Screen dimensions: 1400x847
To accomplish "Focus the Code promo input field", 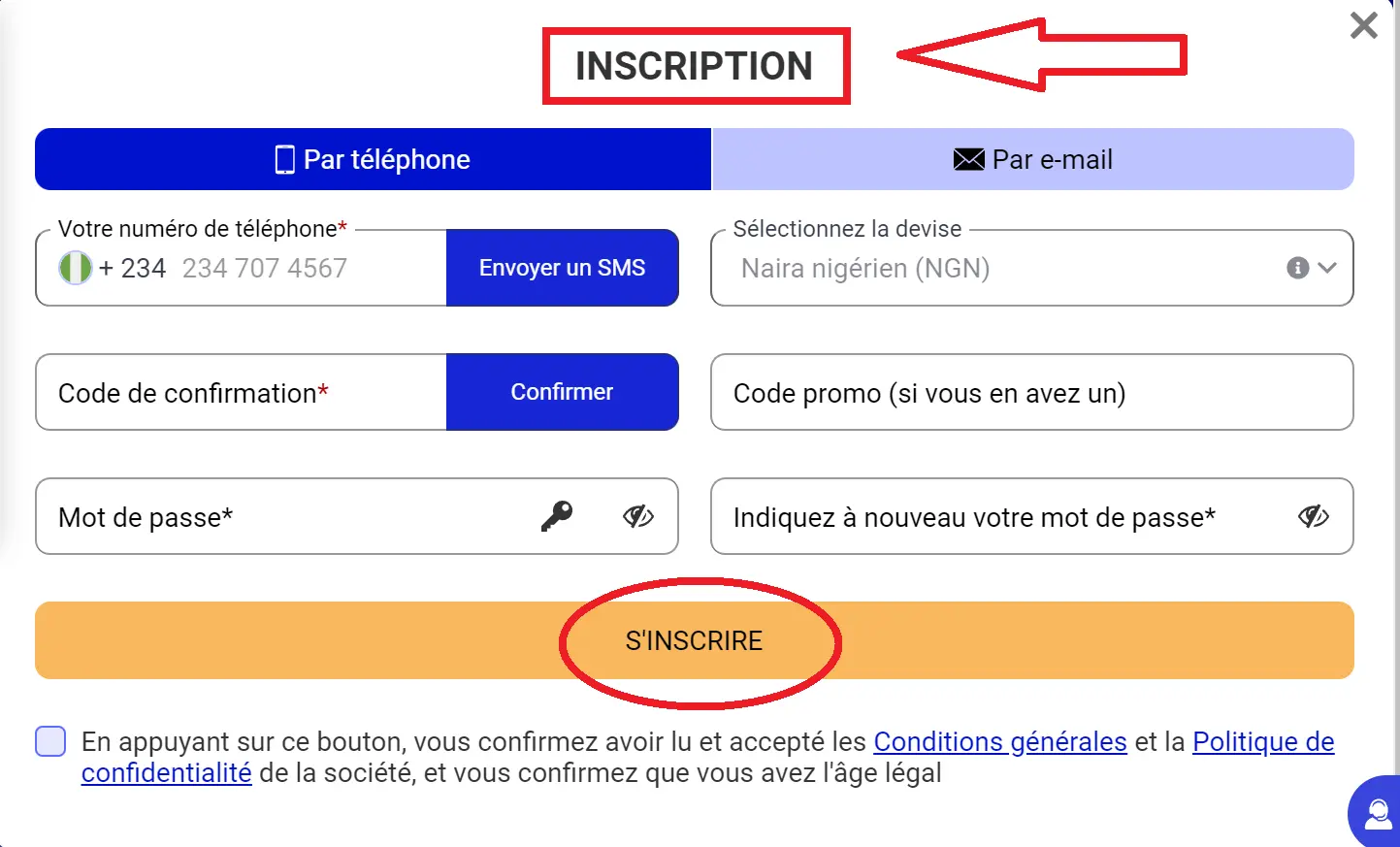I will pos(1031,392).
